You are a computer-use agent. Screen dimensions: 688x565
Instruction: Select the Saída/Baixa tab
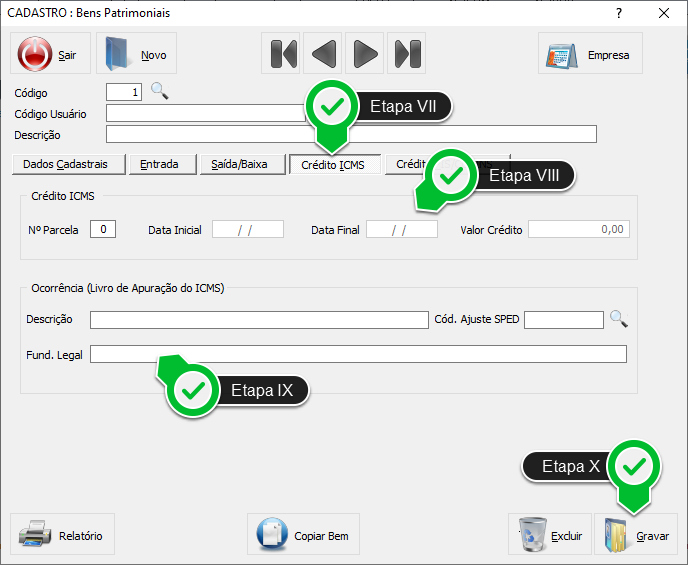click(x=240, y=164)
